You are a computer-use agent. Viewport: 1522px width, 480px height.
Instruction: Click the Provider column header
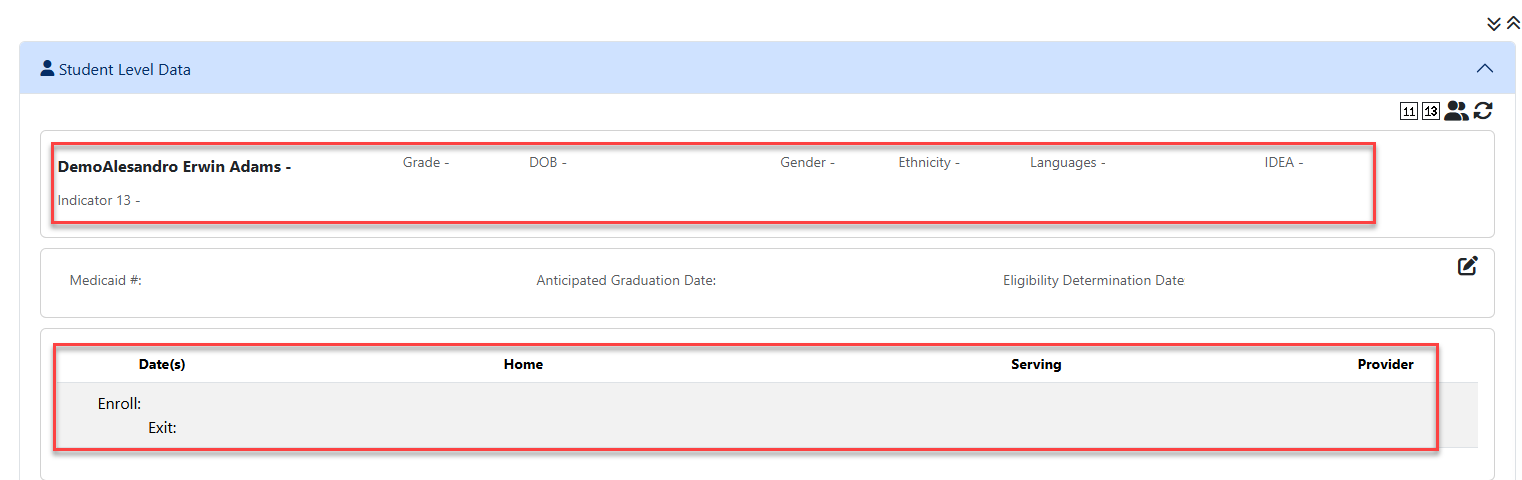[x=1385, y=365]
